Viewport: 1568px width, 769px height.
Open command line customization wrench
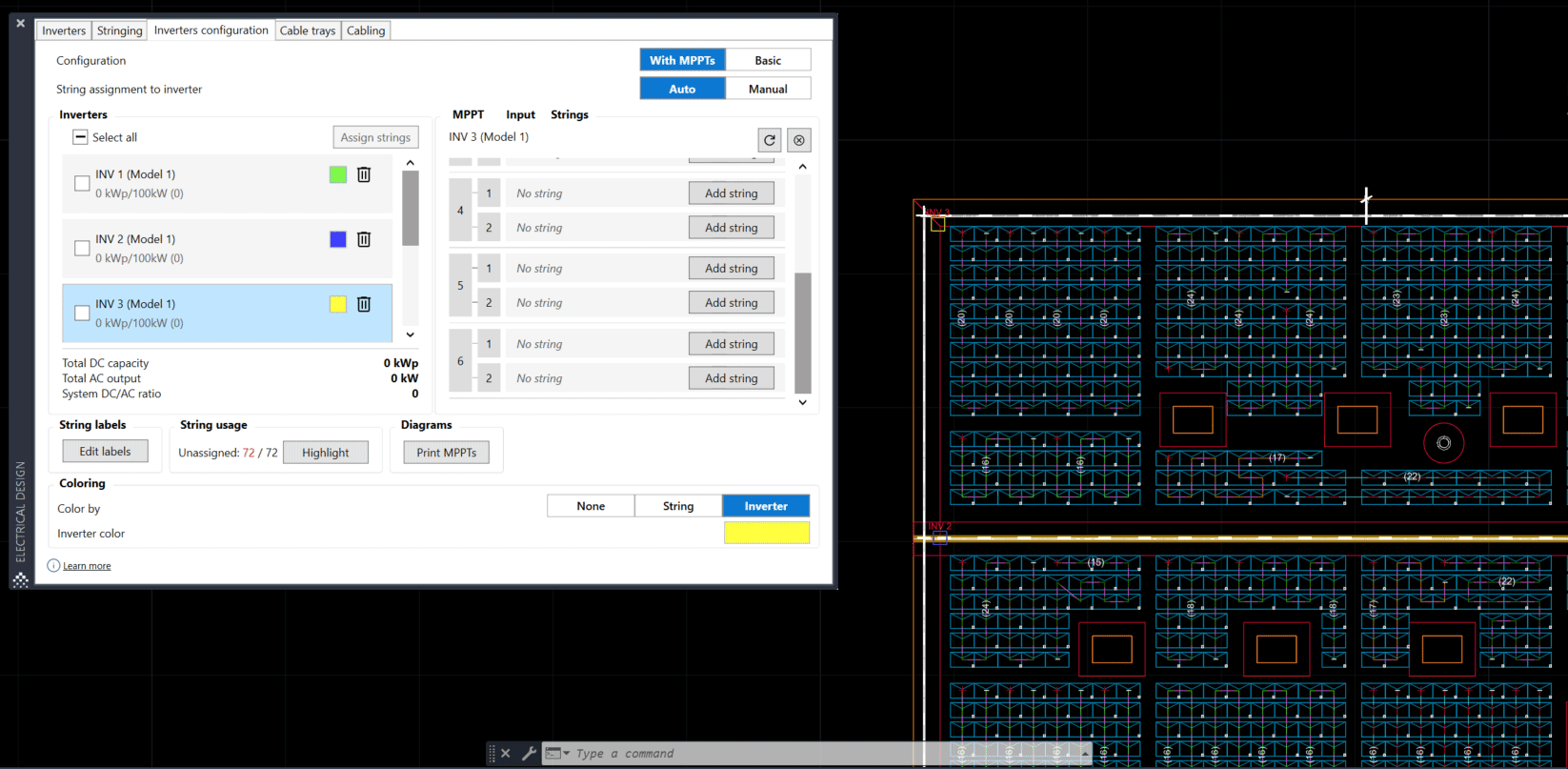point(529,753)
